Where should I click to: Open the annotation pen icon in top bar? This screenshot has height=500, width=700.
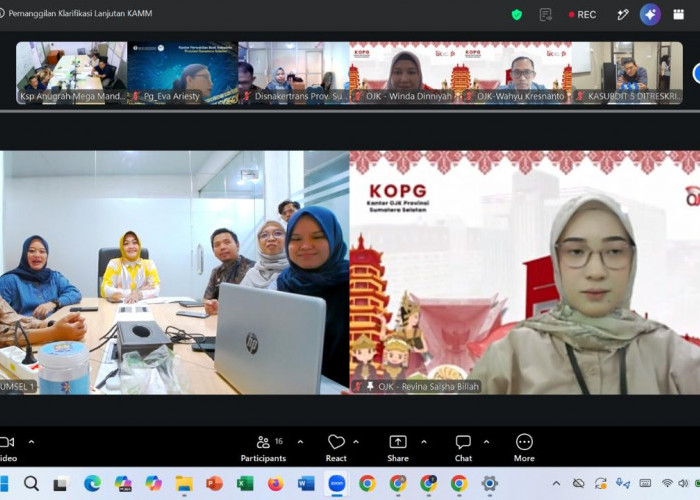(x=623, y=15)
